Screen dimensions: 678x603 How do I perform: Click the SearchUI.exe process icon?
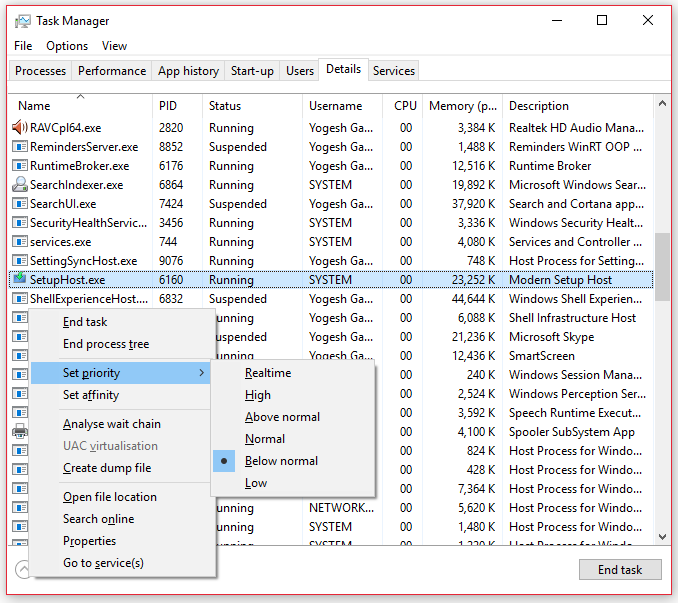(19, 204)
